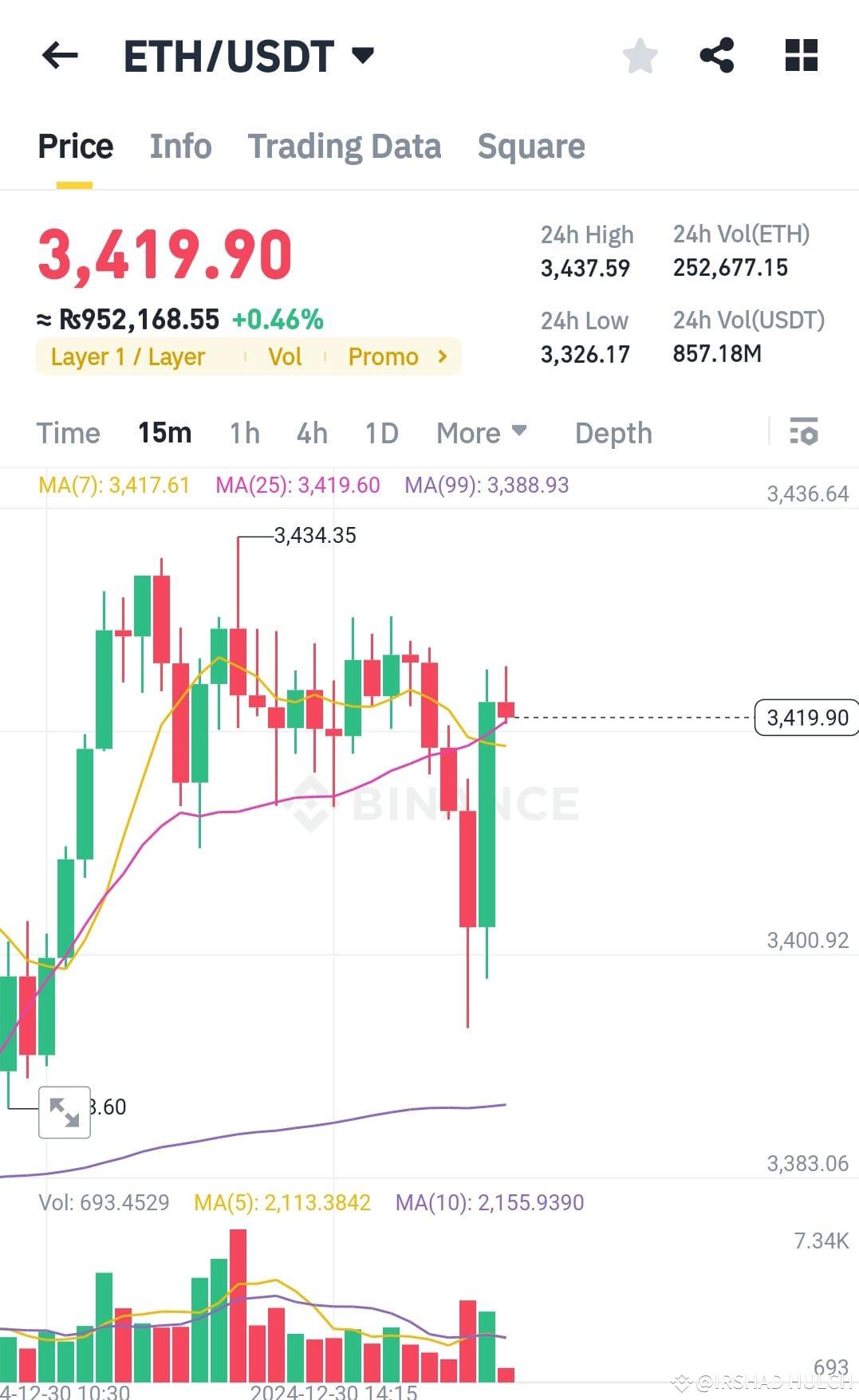Switch chart to 1h timeframe
The width and height of the screenshot is (859, 1400).
(x=243, y=432)
